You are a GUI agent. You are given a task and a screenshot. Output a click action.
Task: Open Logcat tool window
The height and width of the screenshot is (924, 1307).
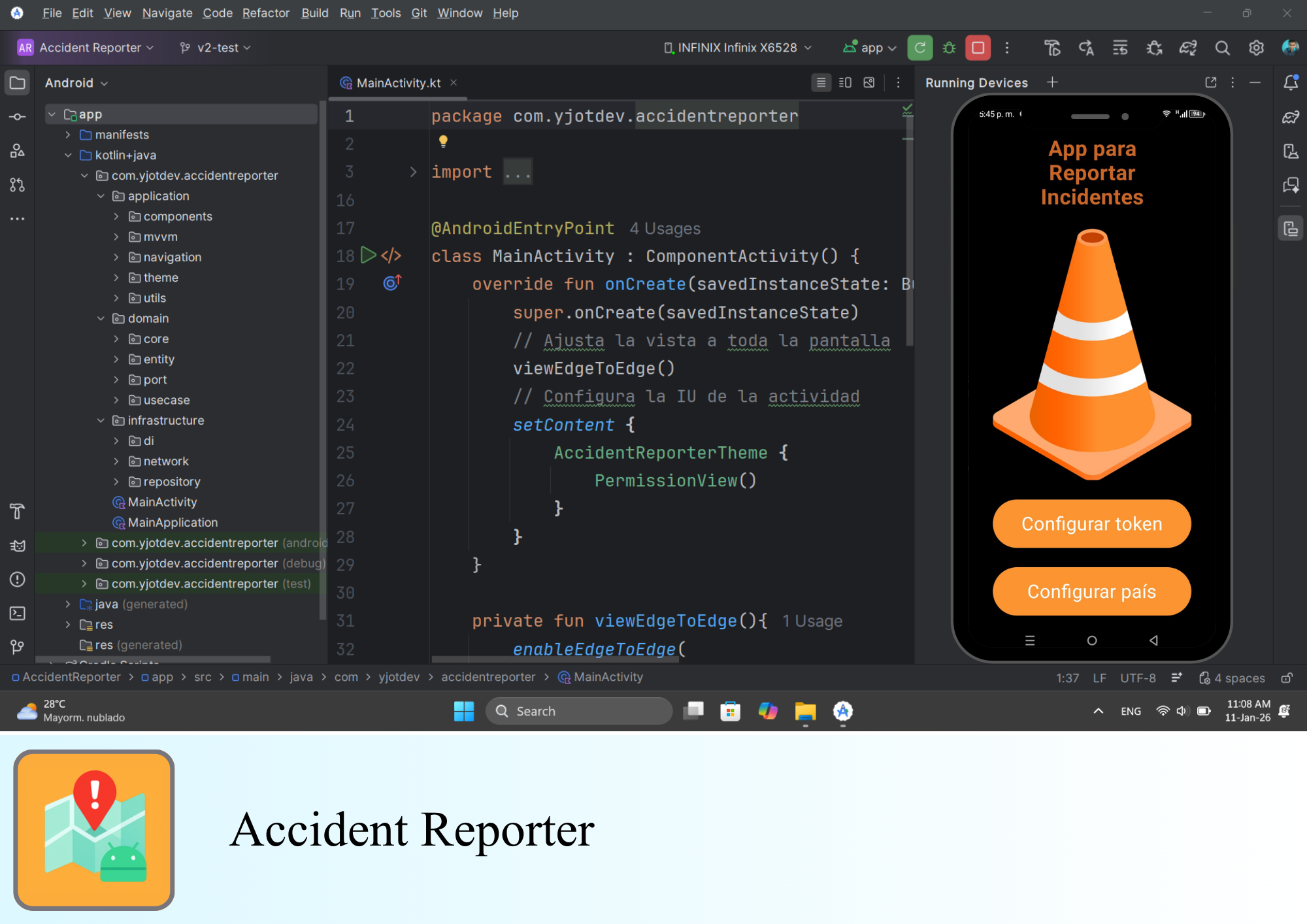pyautogui.click(x=18, y=546)
